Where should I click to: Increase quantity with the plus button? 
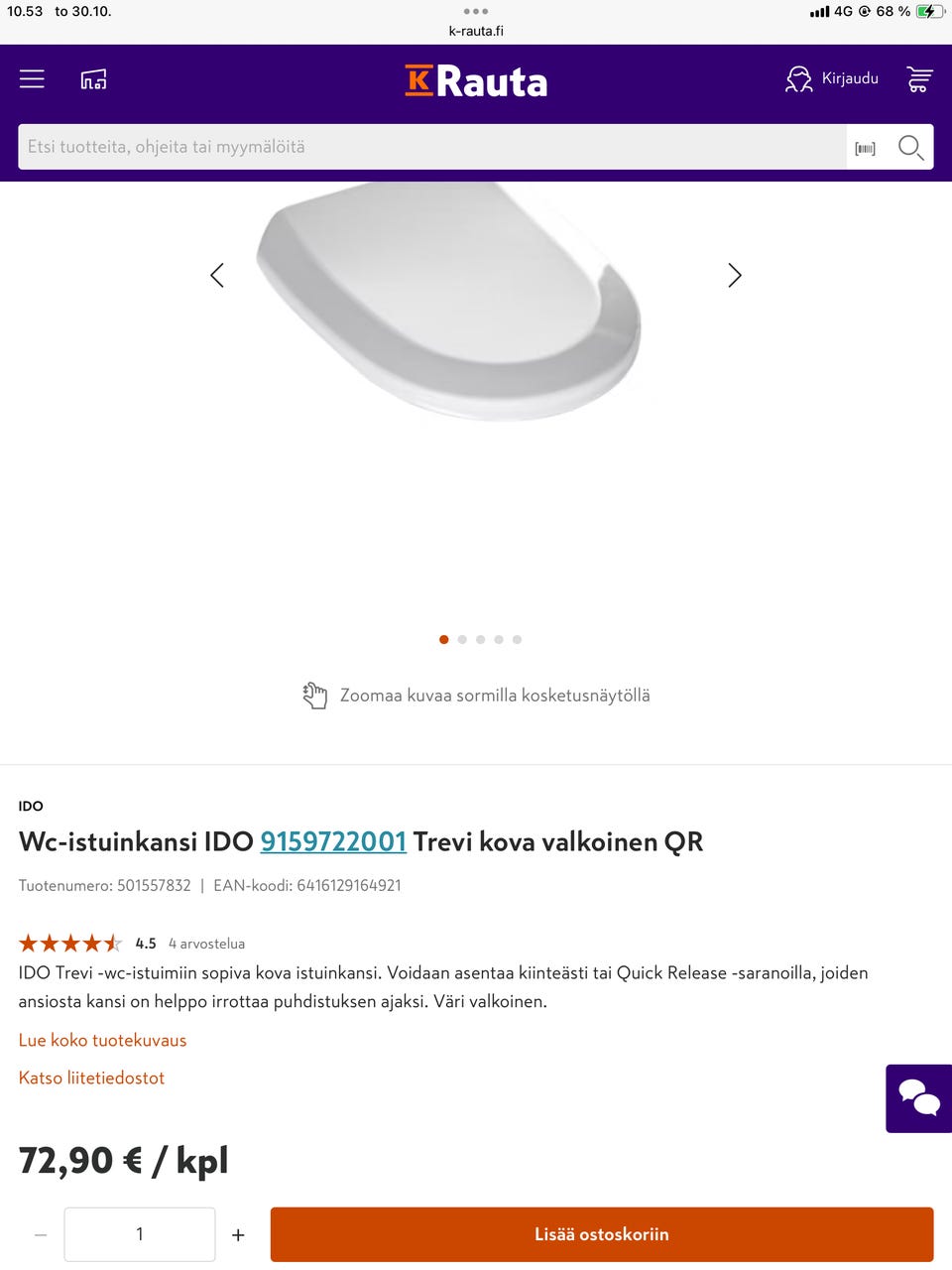click(238, 1235)
